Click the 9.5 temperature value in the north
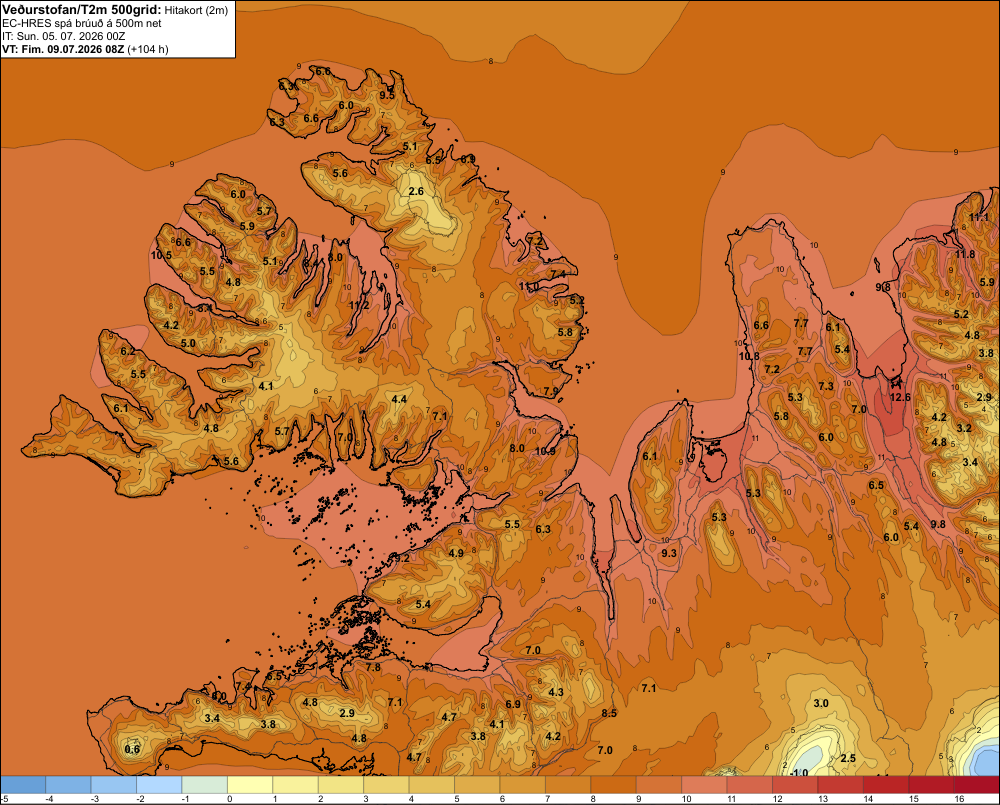The height and width of the screenshot is (805, 1000). click(387, 95)
